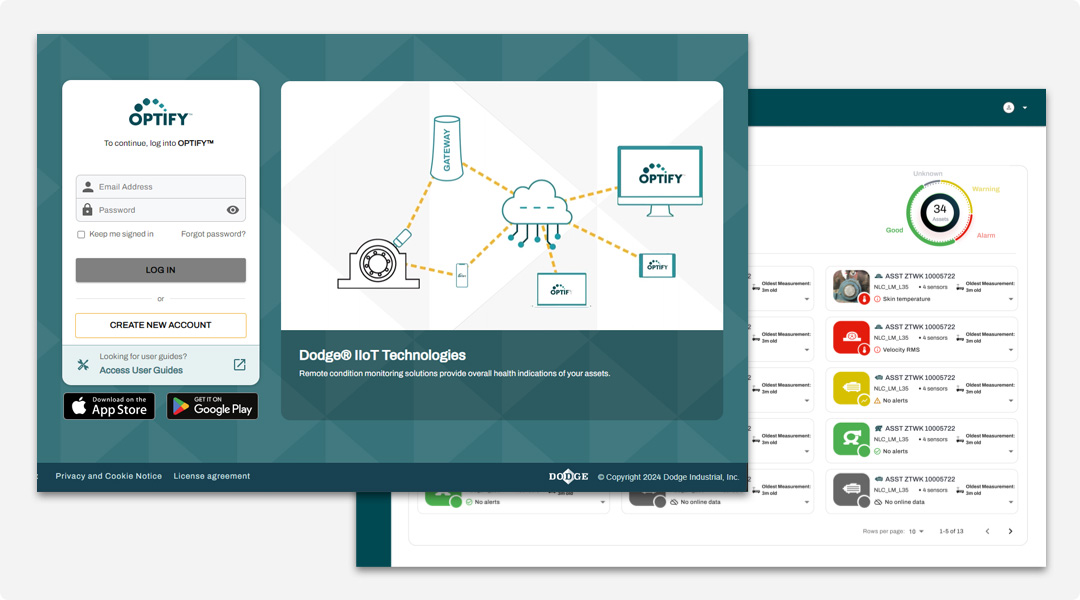Click the Dodge® IIoT Technologies heading
1080x600 pixels.
382,355
